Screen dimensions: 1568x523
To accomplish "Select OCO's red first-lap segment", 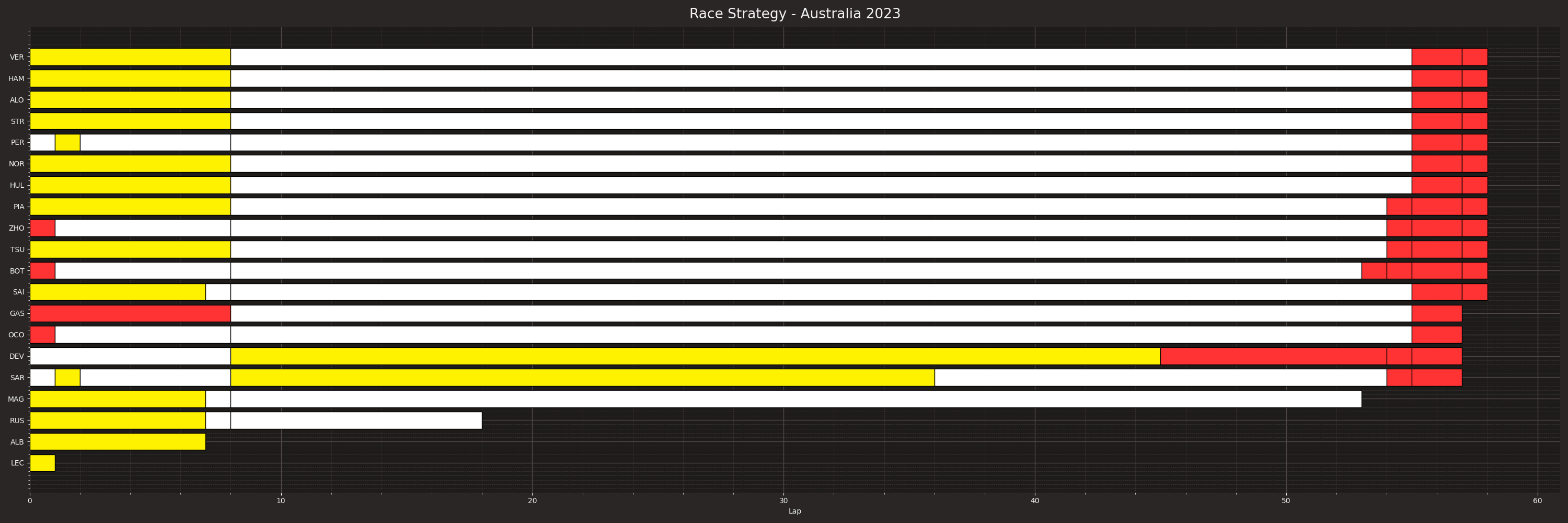I will point(43,335).
